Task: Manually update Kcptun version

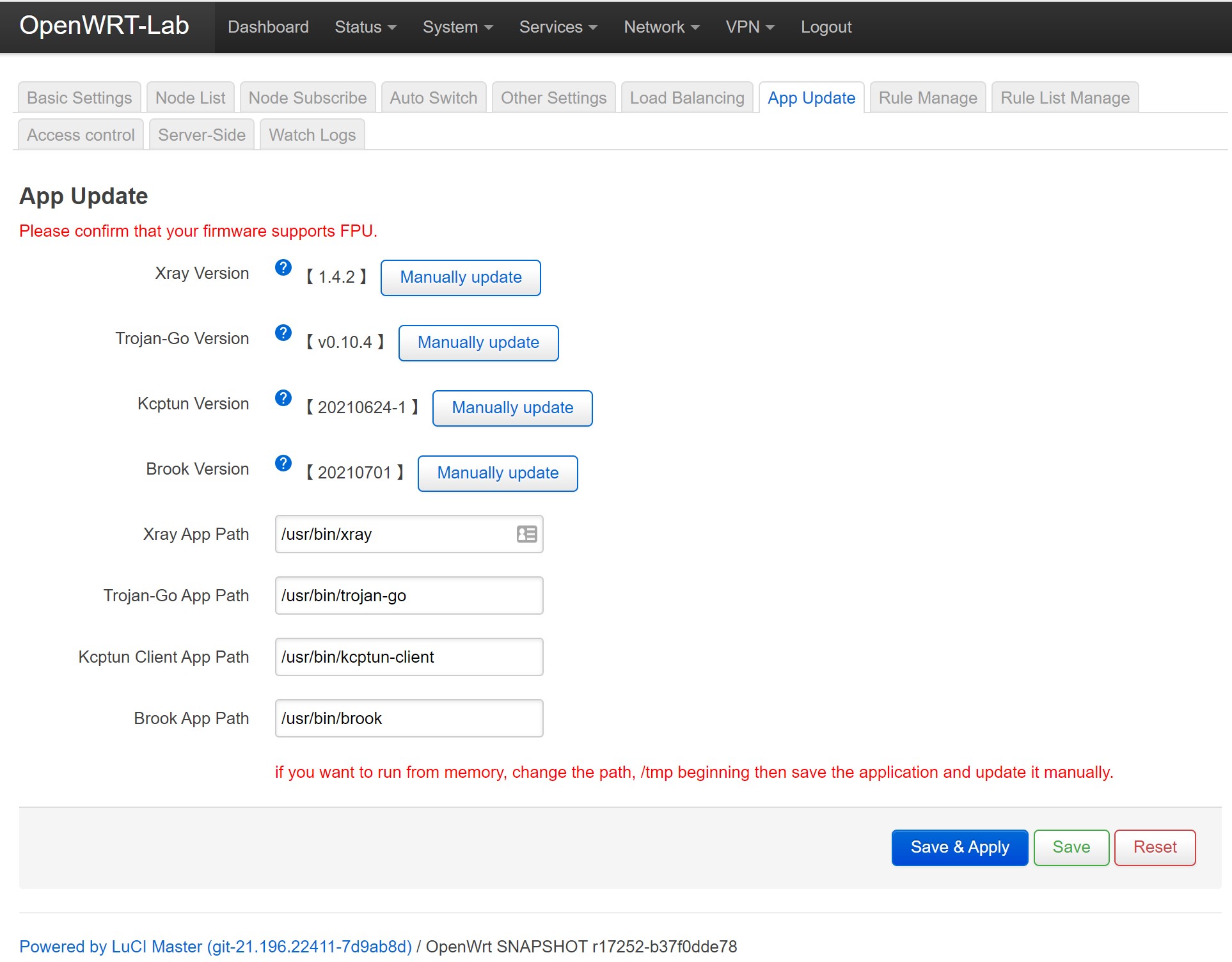Action: (512, 408)
